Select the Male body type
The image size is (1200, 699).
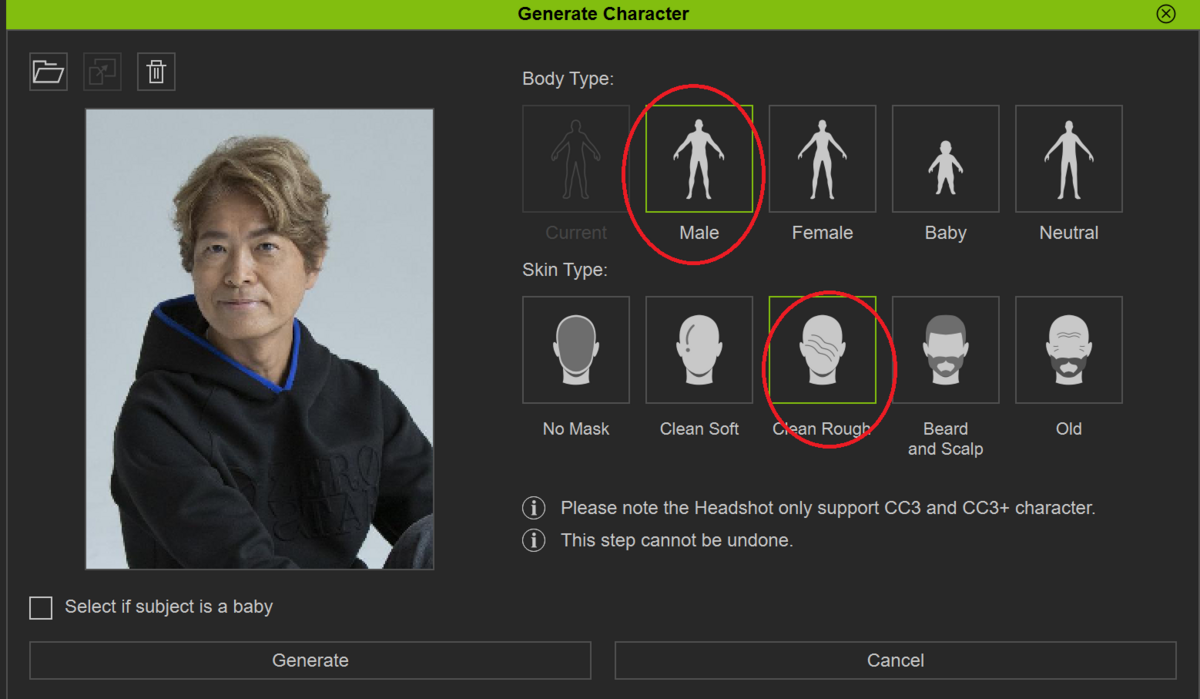698,158
